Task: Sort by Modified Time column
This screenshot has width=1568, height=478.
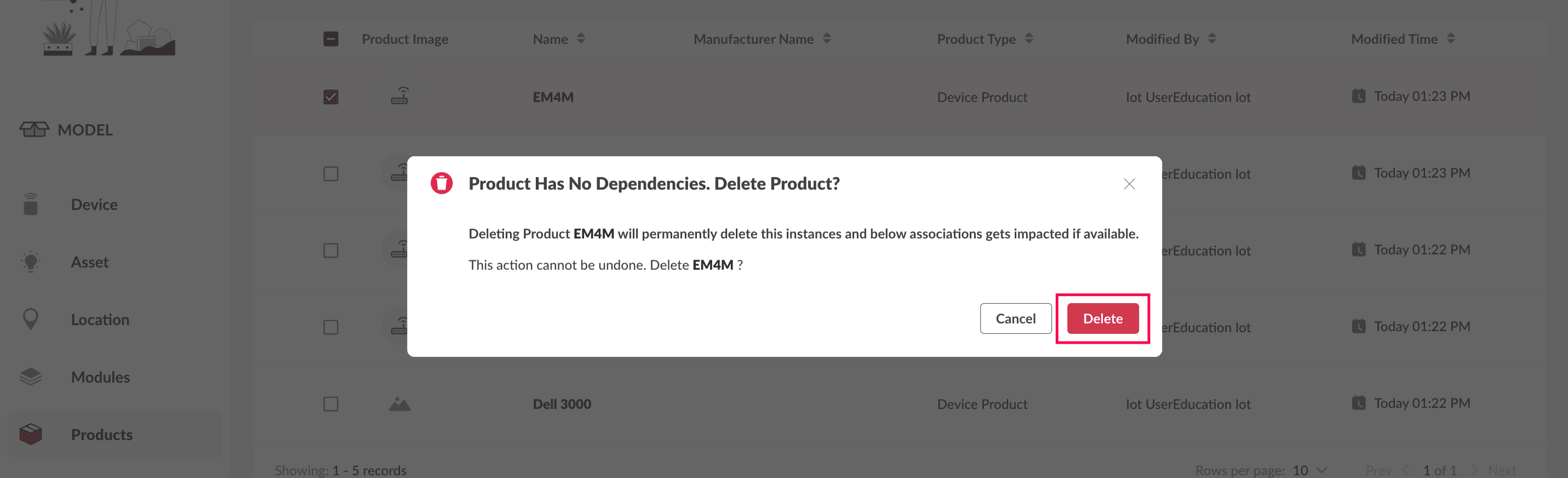Action: (1451, 39)
